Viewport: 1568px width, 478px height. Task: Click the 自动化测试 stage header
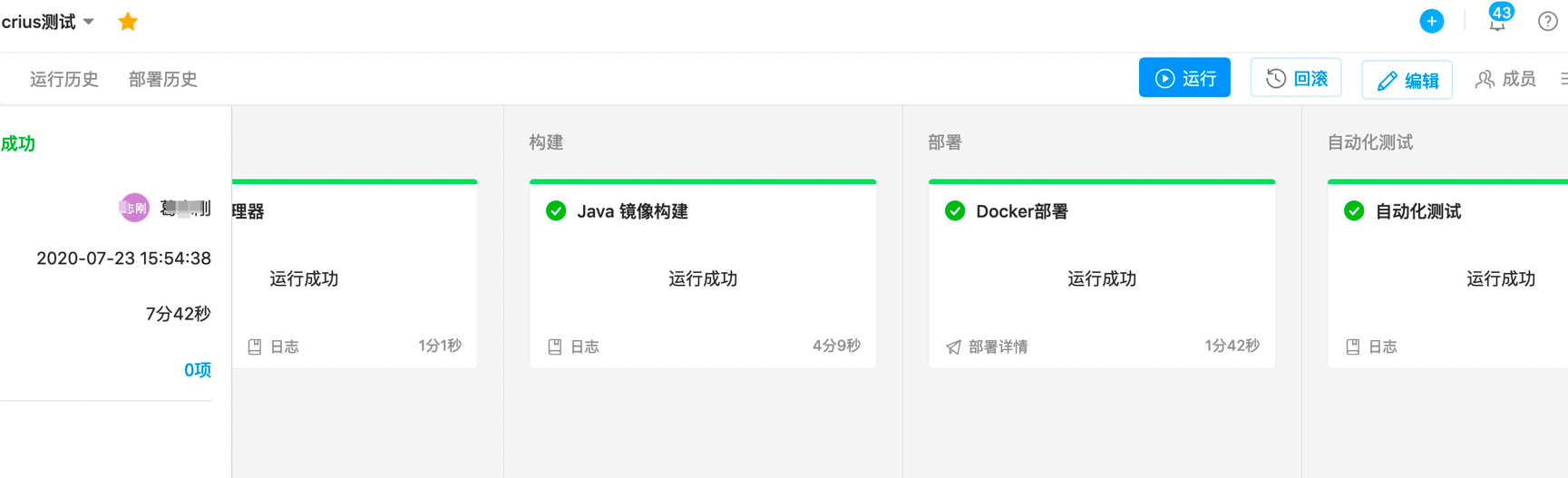tap(1370, 142)
